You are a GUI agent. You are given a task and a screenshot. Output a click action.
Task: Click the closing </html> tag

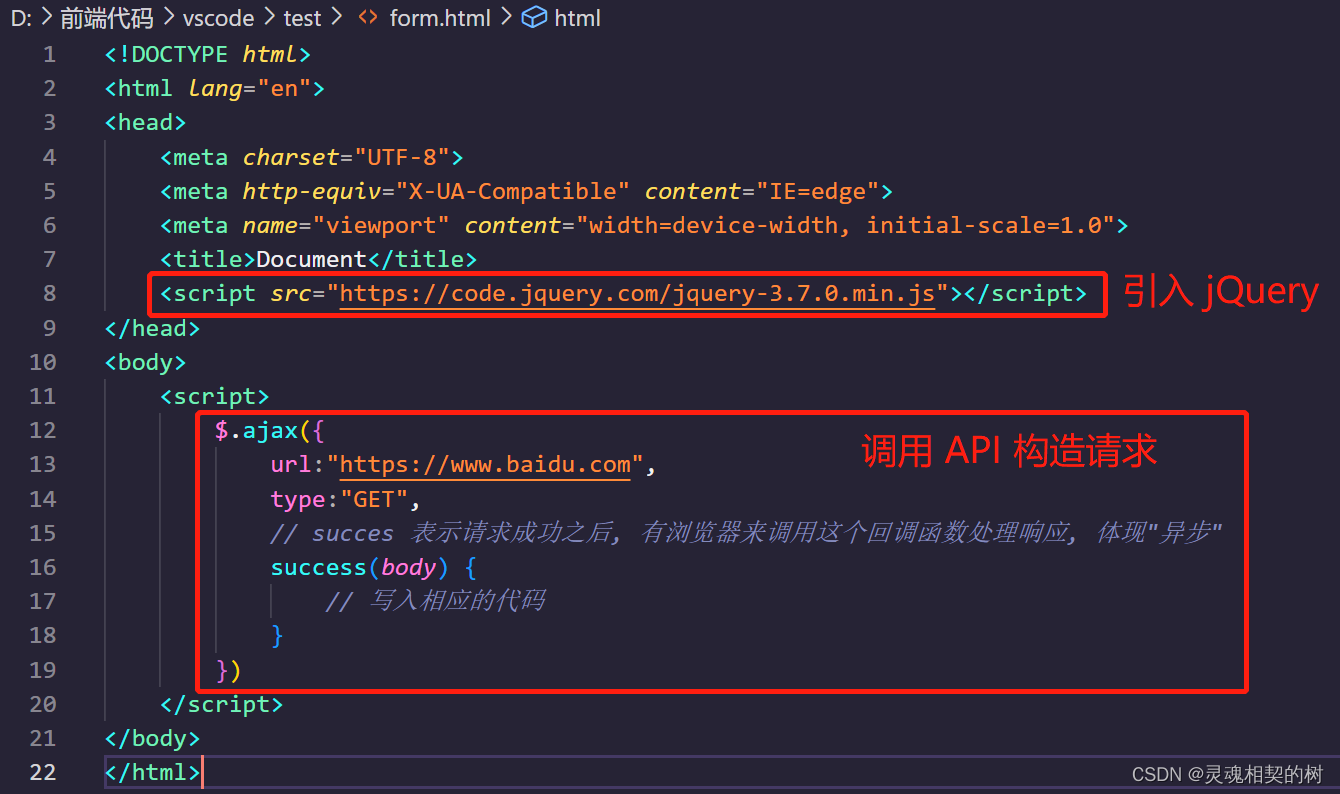click(x=152, y=772)
